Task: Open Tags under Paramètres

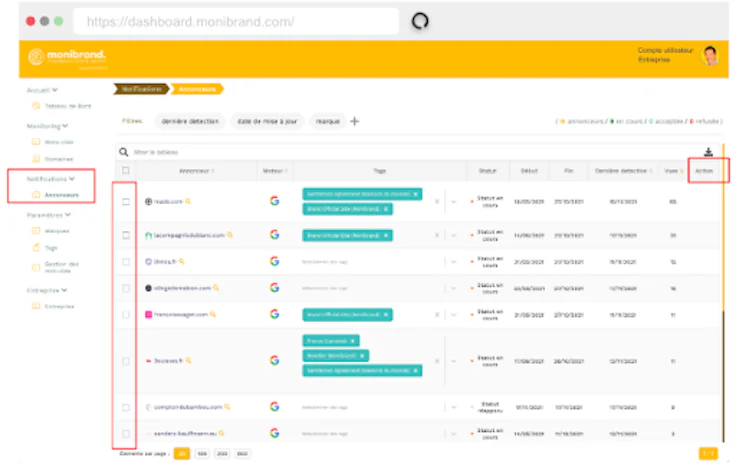Action: 51,248
